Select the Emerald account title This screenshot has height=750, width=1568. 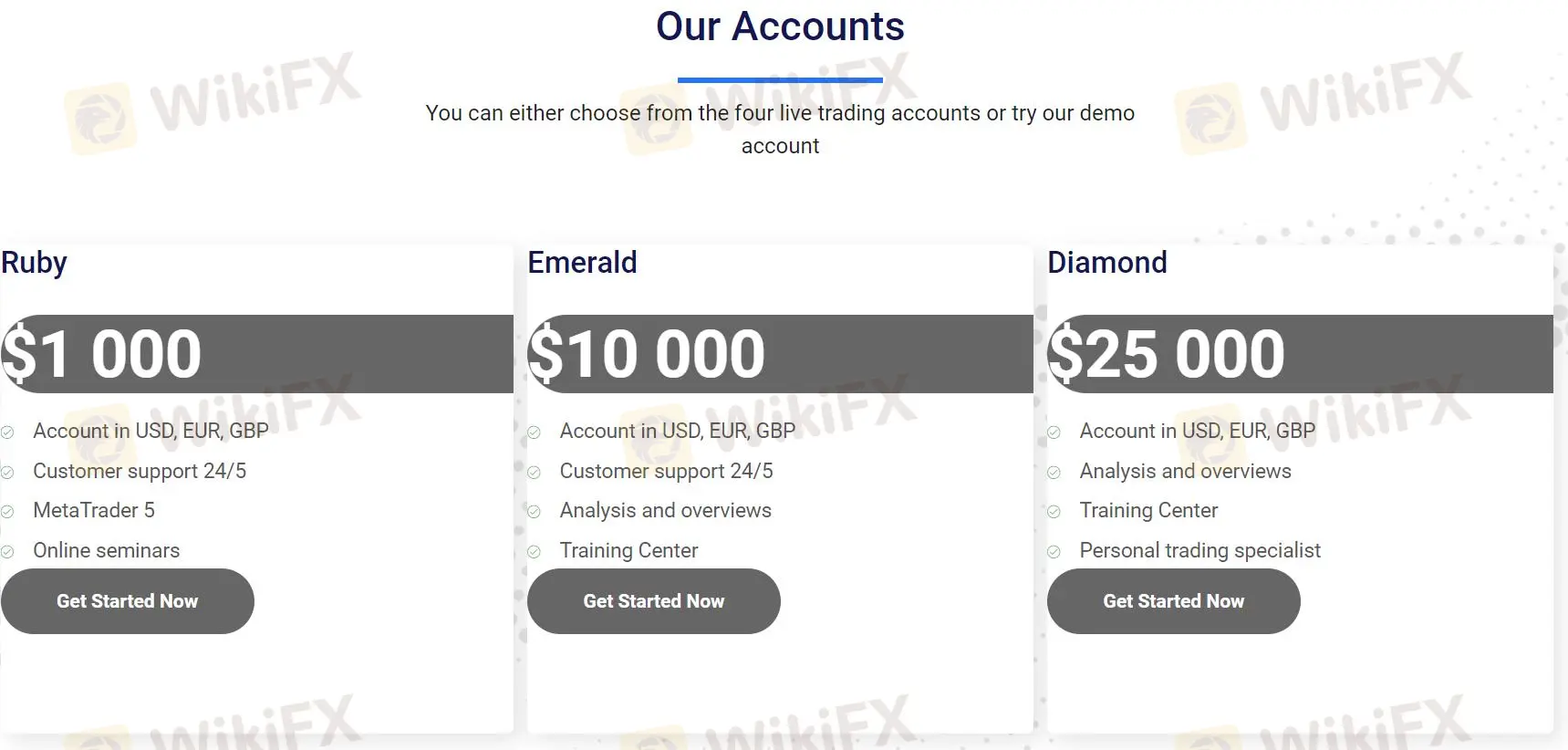point(582,263)
